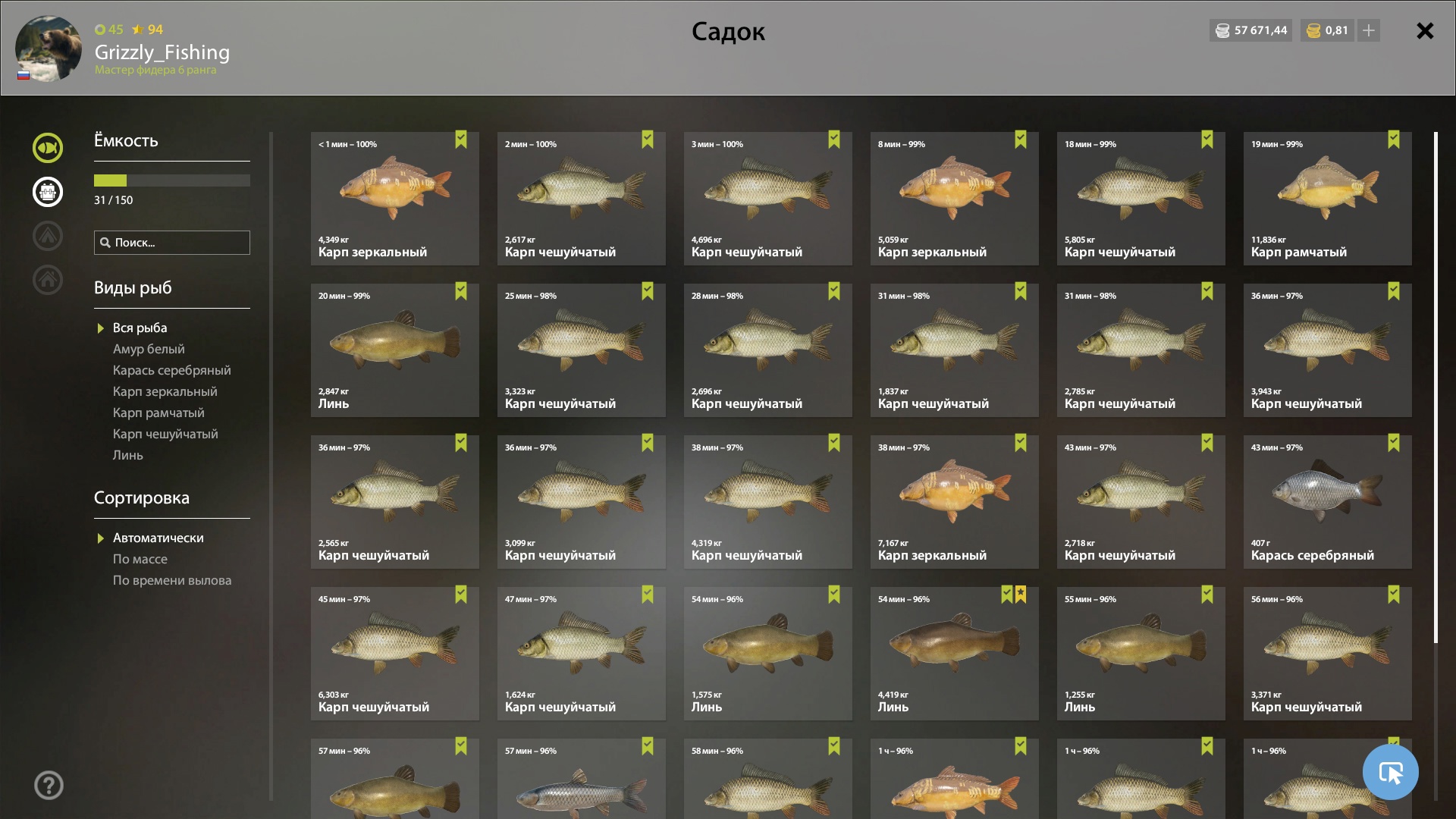1456x819 pixels.
Task: Filter fish list by Линь
Action: [x=128, y=455]
